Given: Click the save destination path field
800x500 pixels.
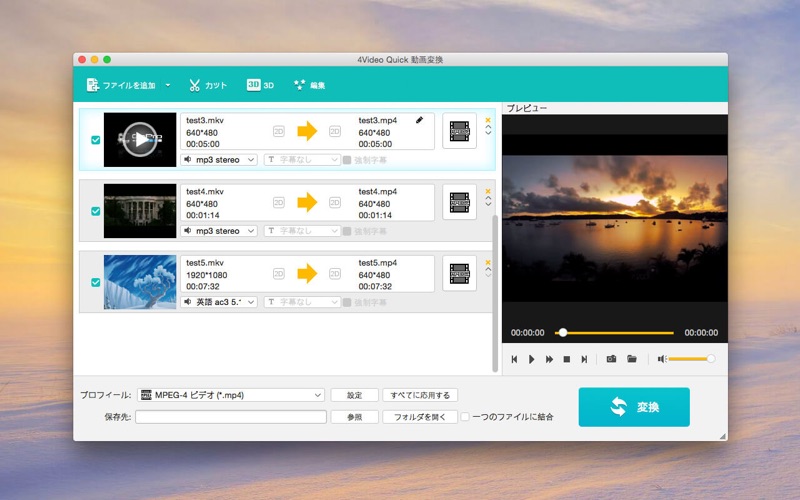Looking at the screenshot, I should point(231,417).
